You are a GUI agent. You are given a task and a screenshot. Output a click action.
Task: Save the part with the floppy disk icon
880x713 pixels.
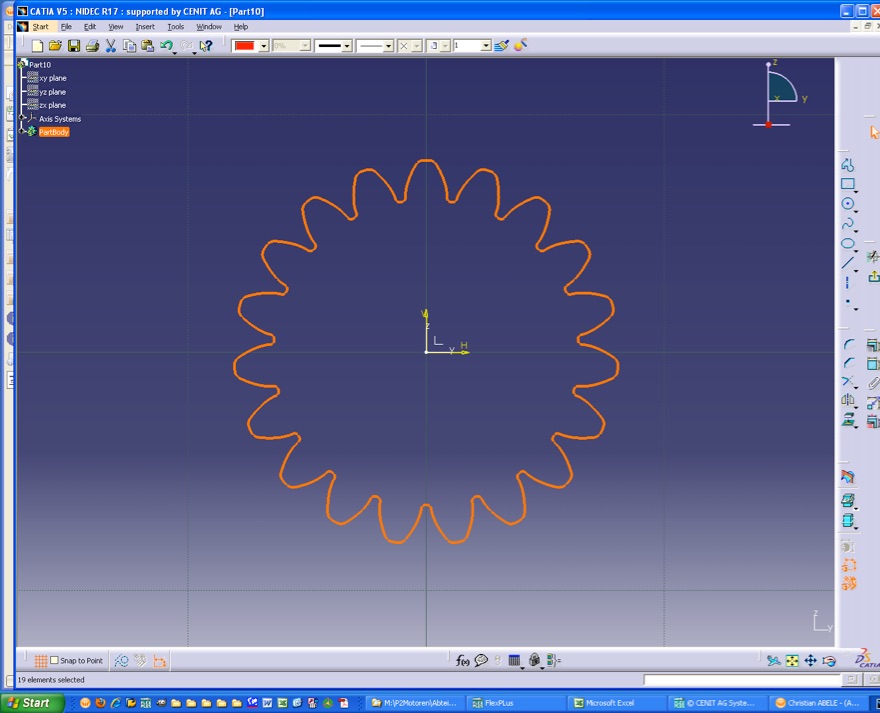(74, 46)
